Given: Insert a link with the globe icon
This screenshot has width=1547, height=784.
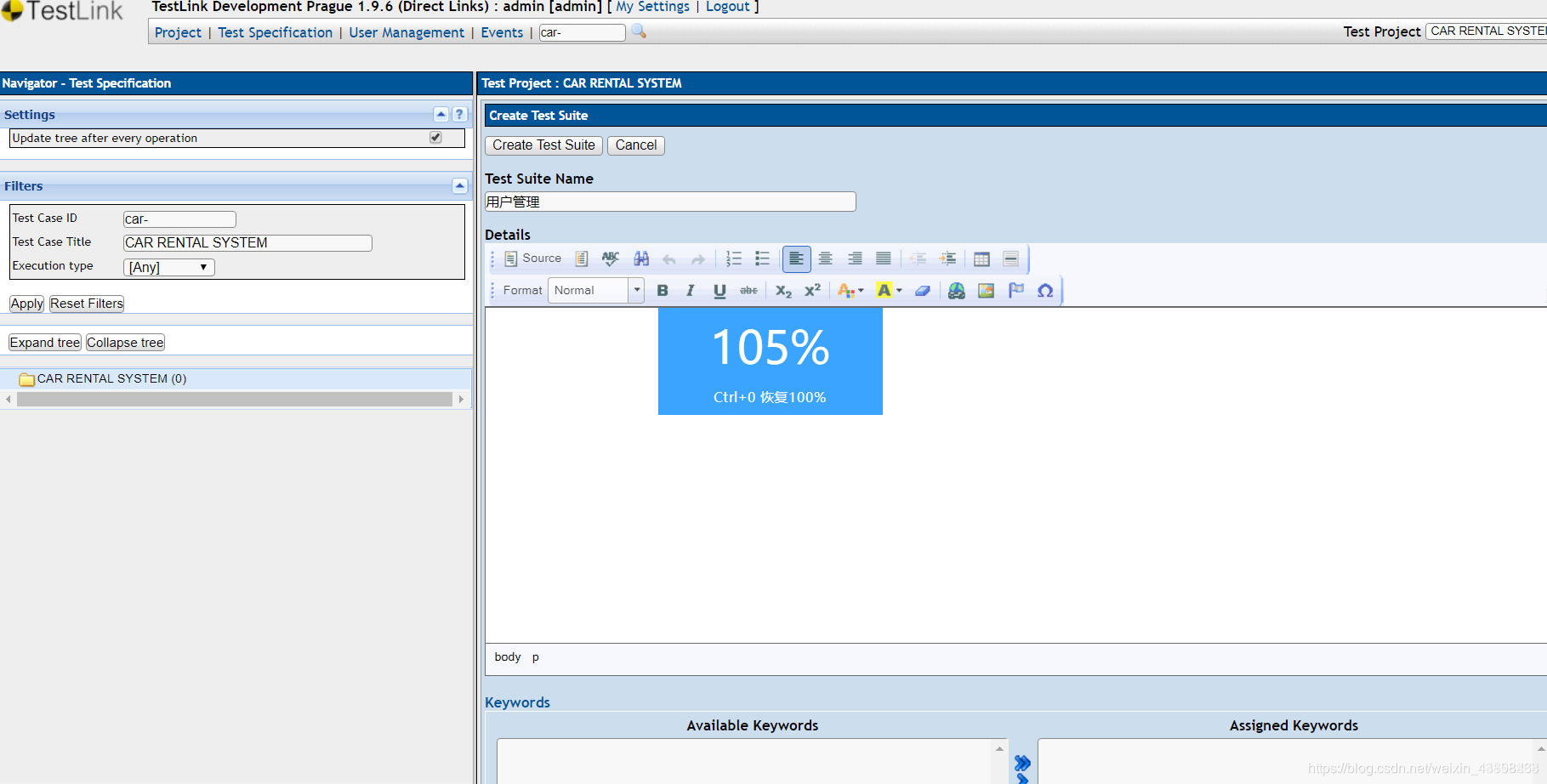Looking at the screenshot, I should coord(957,291).
